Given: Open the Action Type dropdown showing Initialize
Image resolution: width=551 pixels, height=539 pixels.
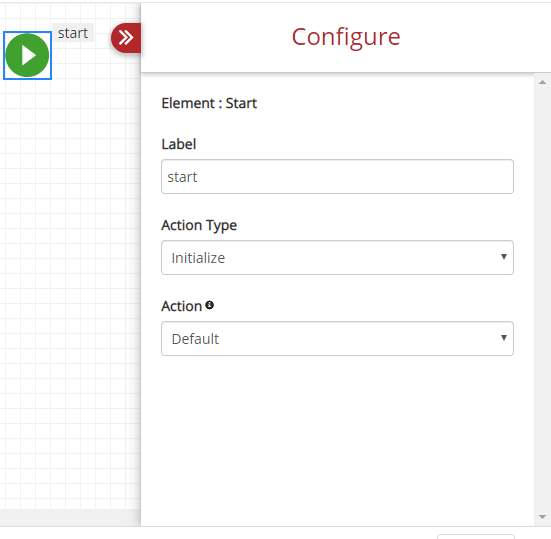Looking at the screenshot, I should [337, 258].
